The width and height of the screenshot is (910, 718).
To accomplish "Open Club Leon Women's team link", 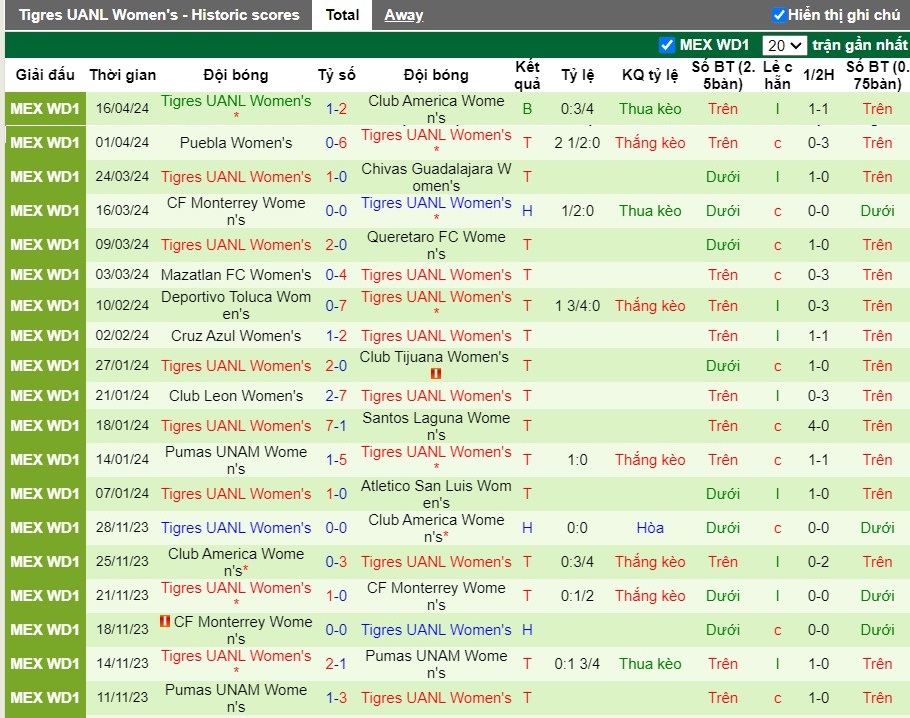I will 236,396.
